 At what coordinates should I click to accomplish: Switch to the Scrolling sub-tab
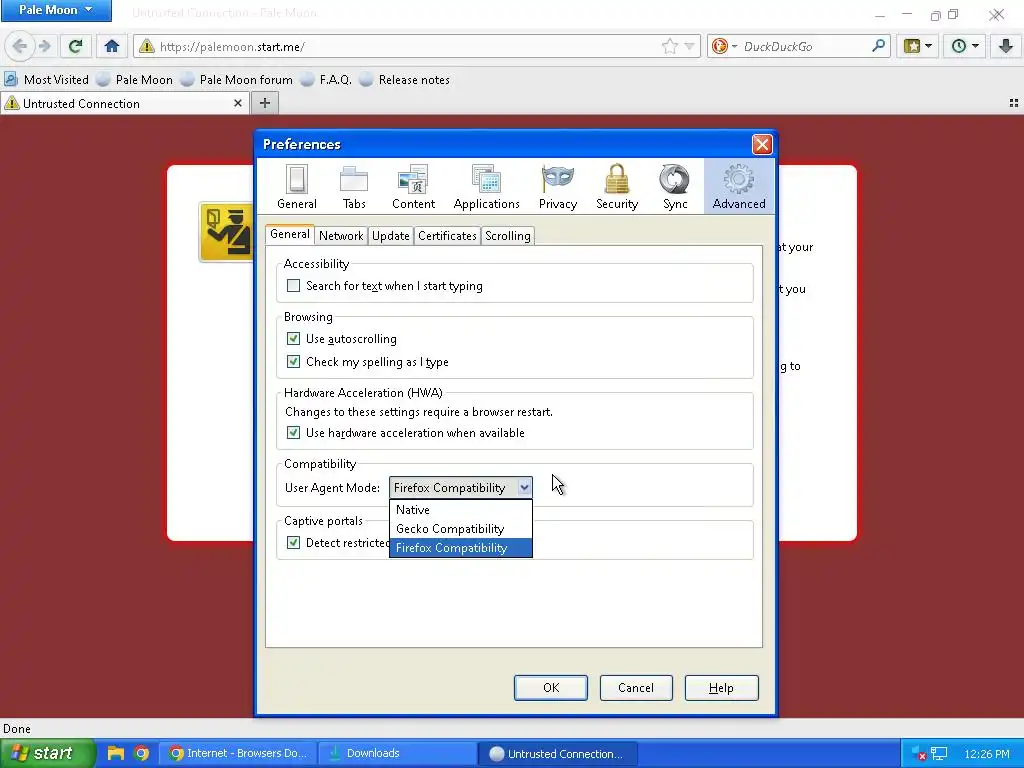pyautogui.click(x=507, y=236)
